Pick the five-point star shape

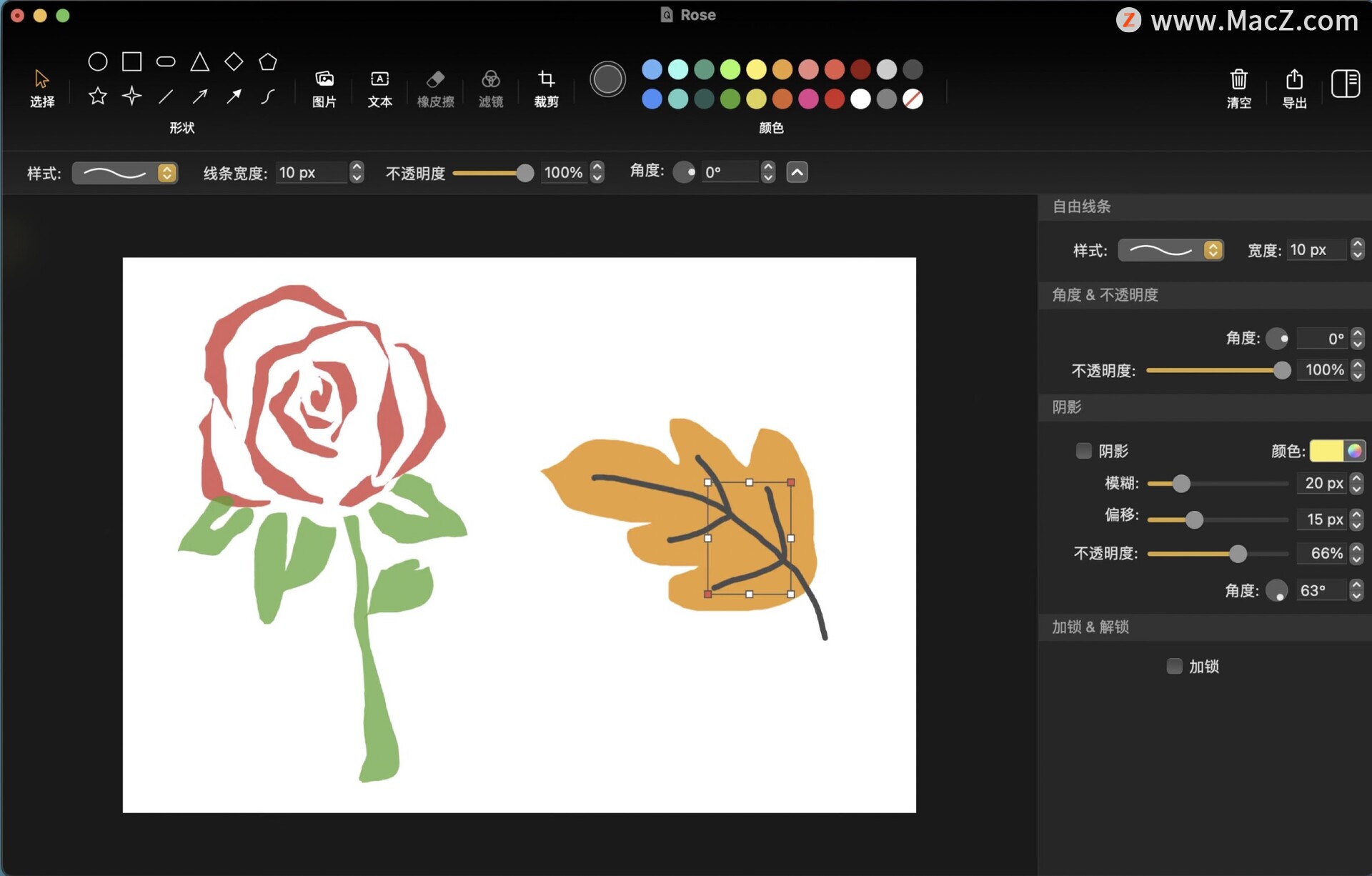(98, 96)
